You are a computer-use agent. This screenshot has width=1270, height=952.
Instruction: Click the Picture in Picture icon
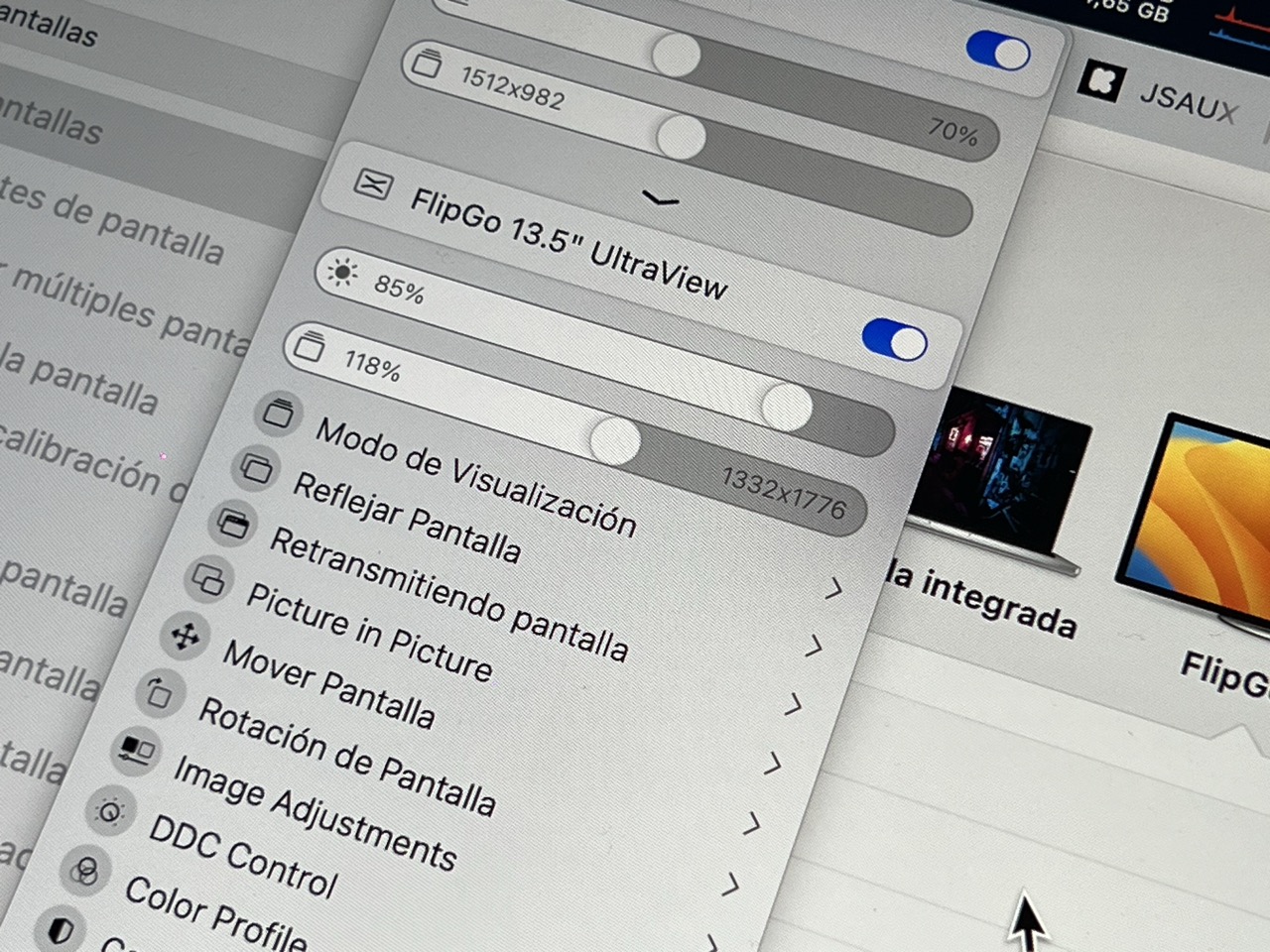(209, 578)
